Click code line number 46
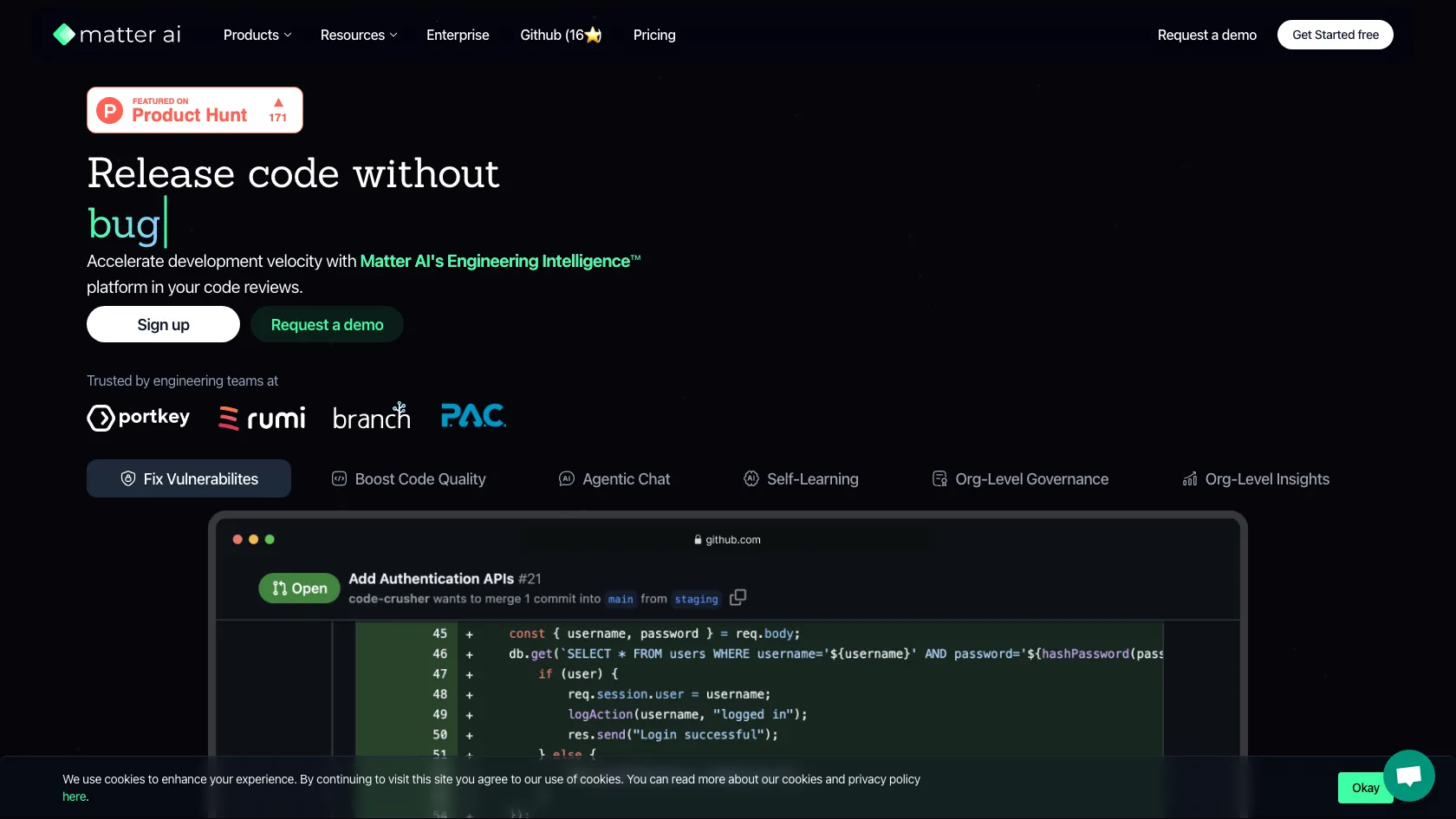Viewport: 1456px width, 819px height. click(440, 653)
